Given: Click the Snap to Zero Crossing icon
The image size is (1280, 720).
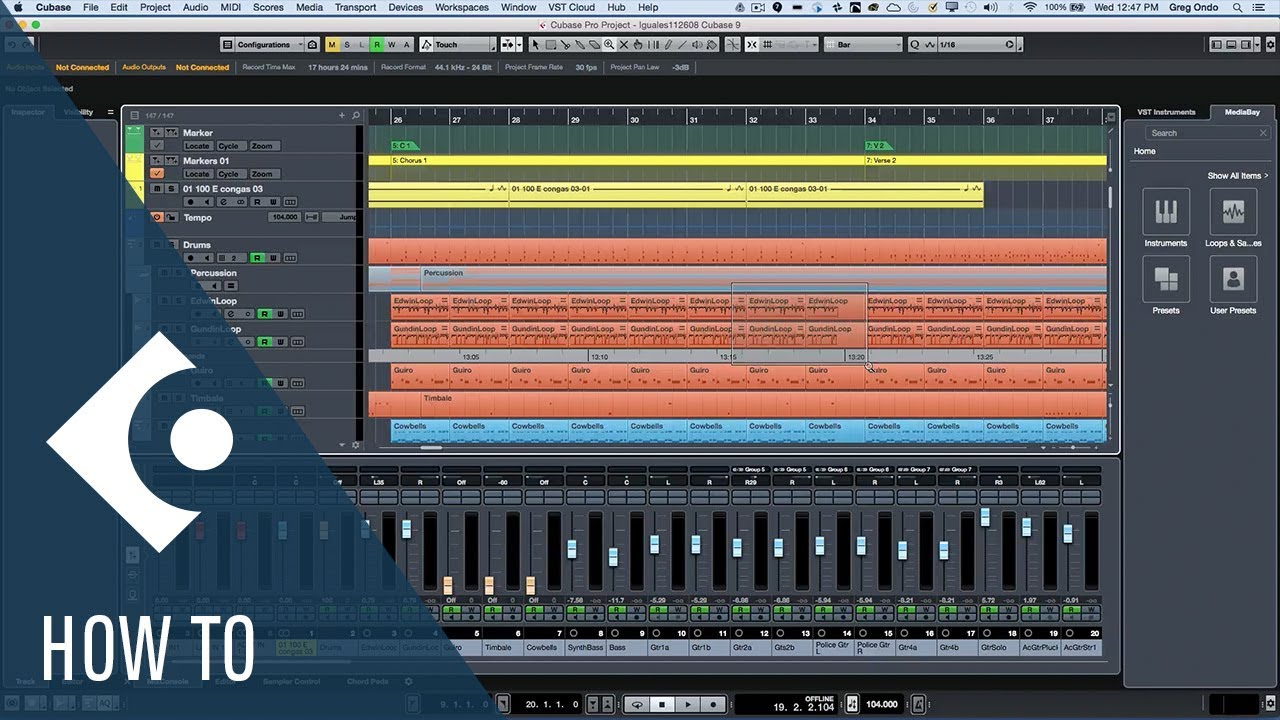Looking at the screenshot, I should (733, 45).
